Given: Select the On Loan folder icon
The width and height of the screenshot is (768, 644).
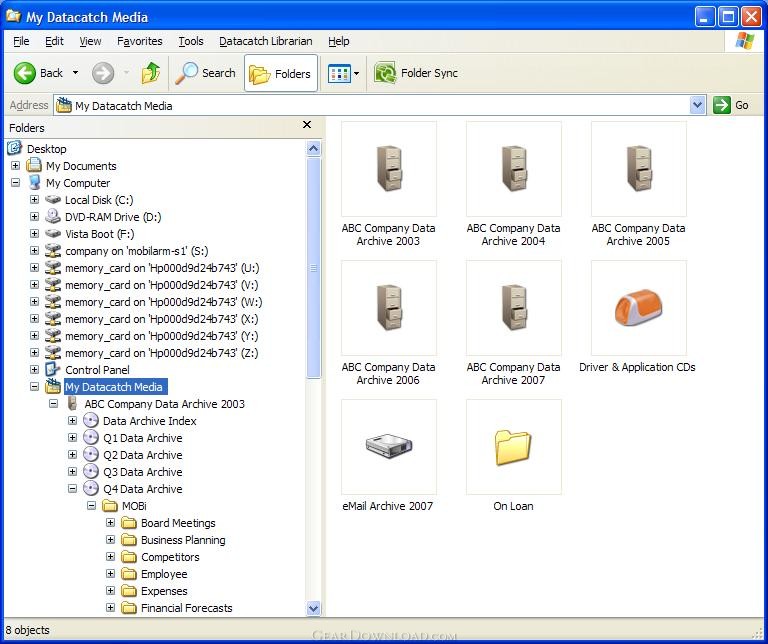Looking at the screenshot, I should pyautogui.click(x=514, y=447).
